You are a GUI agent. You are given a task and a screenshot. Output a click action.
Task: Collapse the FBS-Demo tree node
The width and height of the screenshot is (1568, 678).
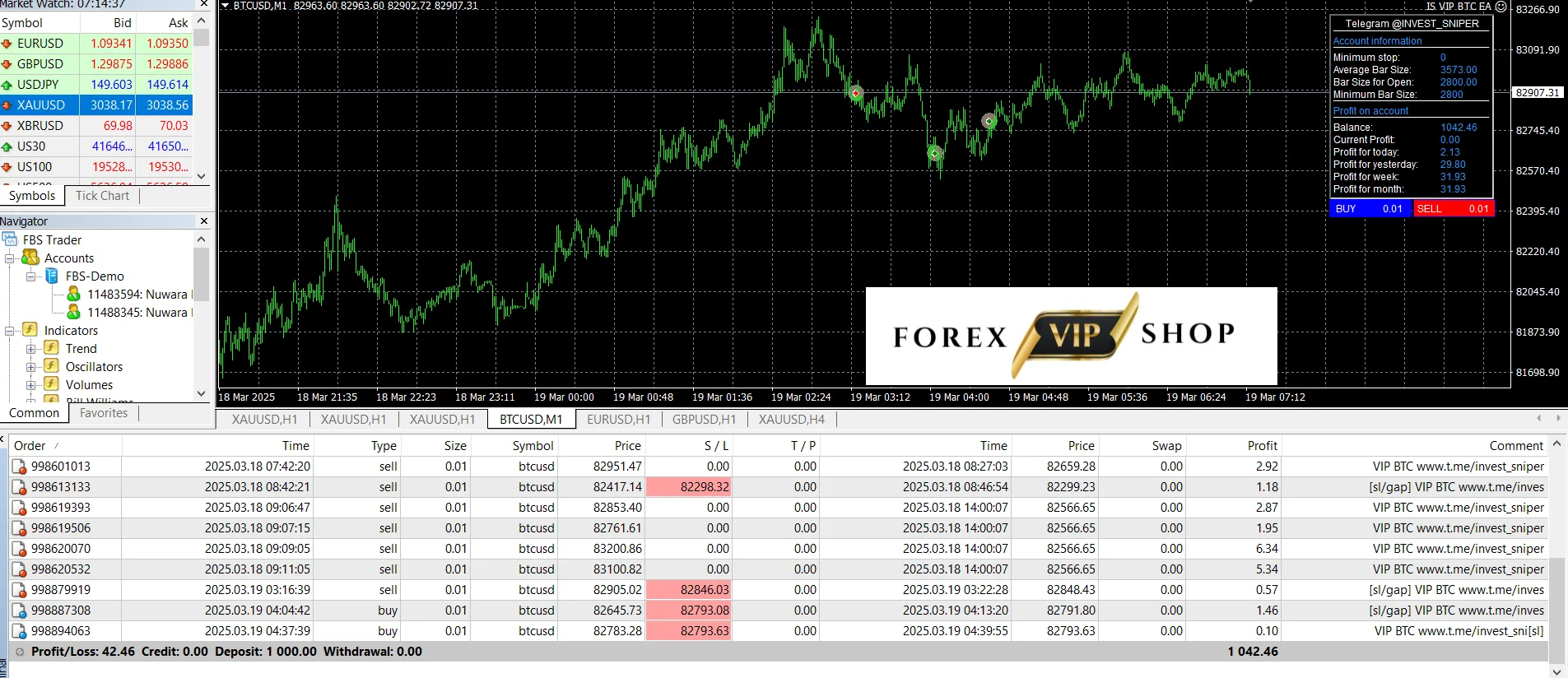coord(30,276)
